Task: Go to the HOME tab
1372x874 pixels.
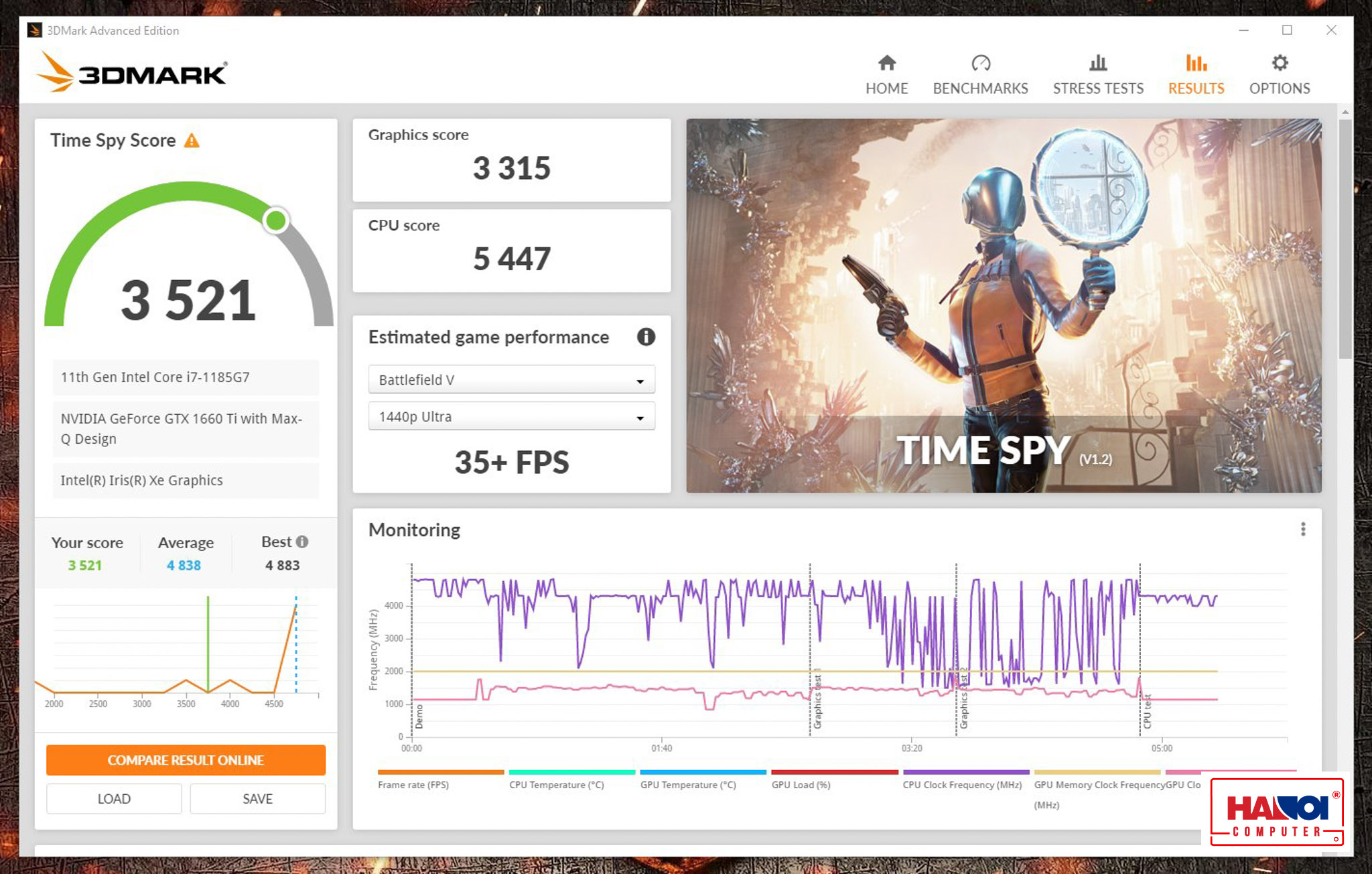Action: [x=886, y=75]
